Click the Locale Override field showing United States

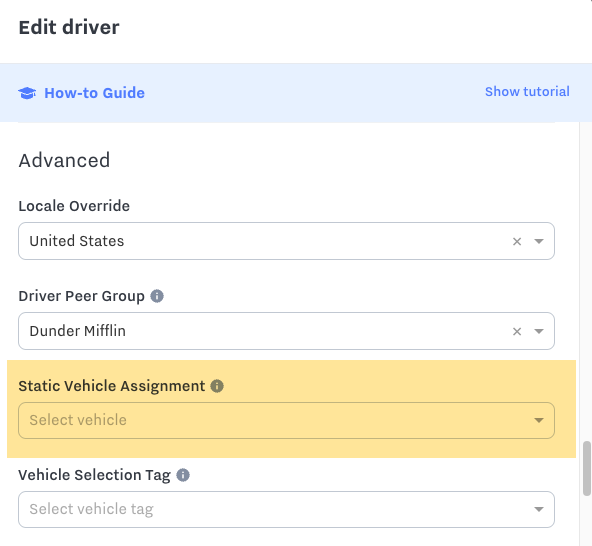click(x=286, y=241)
